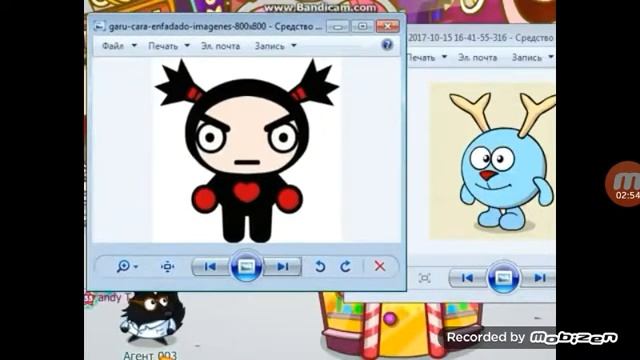Click Эл. почта in back viewer window
This screenshot has width=640, height=360.
(x=478, y=58)
